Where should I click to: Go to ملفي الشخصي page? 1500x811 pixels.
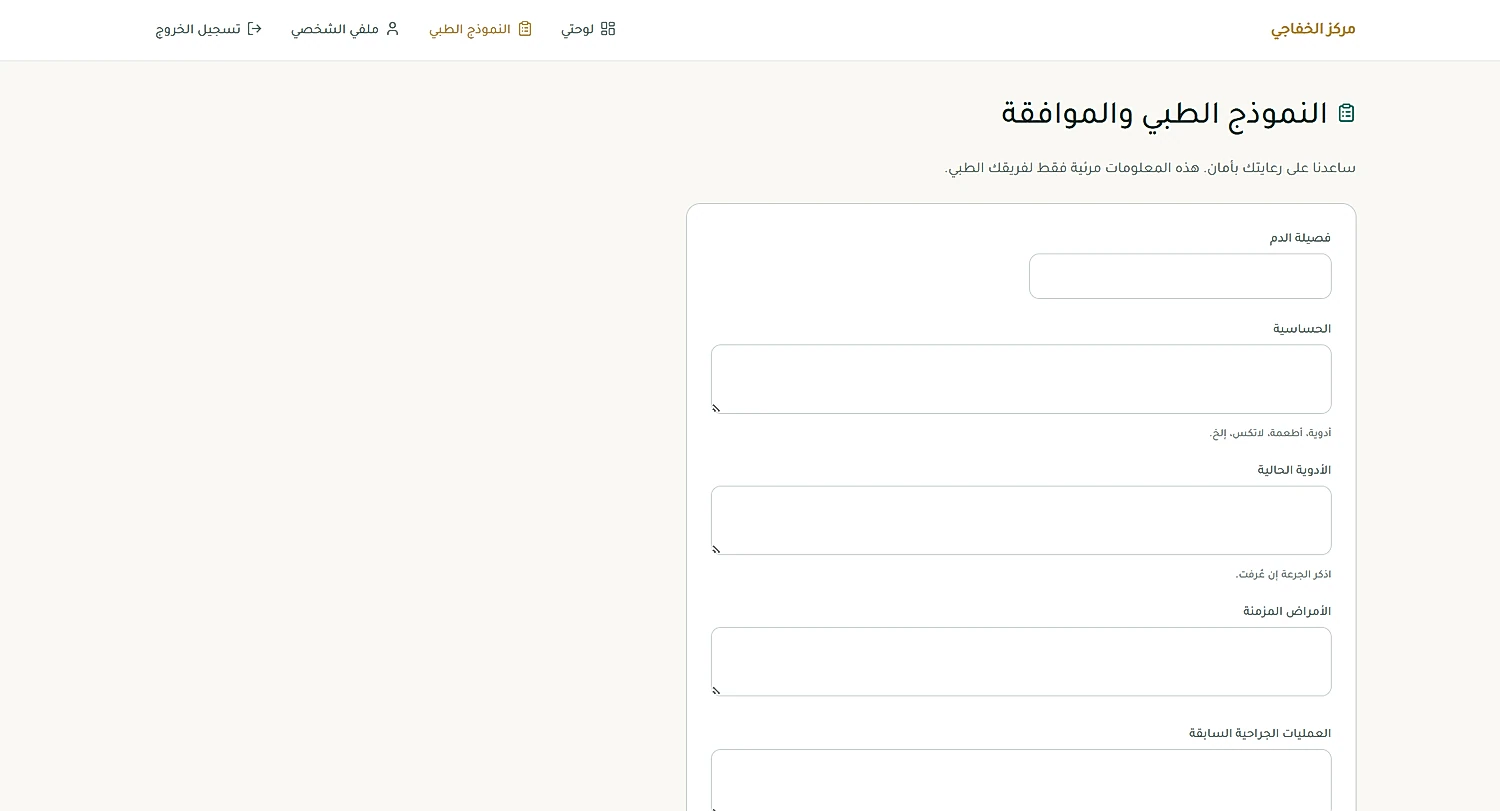(x=345, y=29)
